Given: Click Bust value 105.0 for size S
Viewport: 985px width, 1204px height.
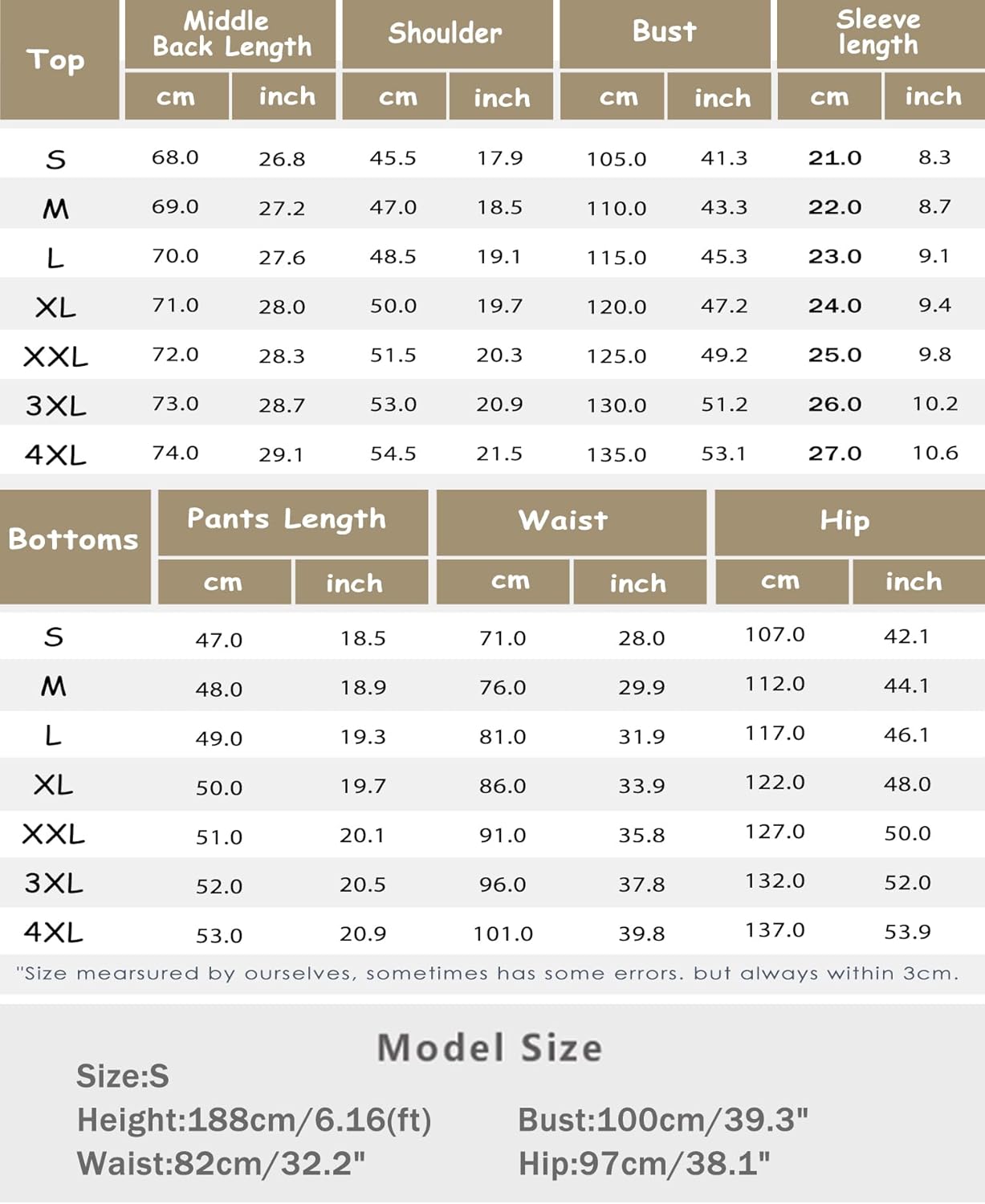Looking at the screenshot, I should 617,159.
